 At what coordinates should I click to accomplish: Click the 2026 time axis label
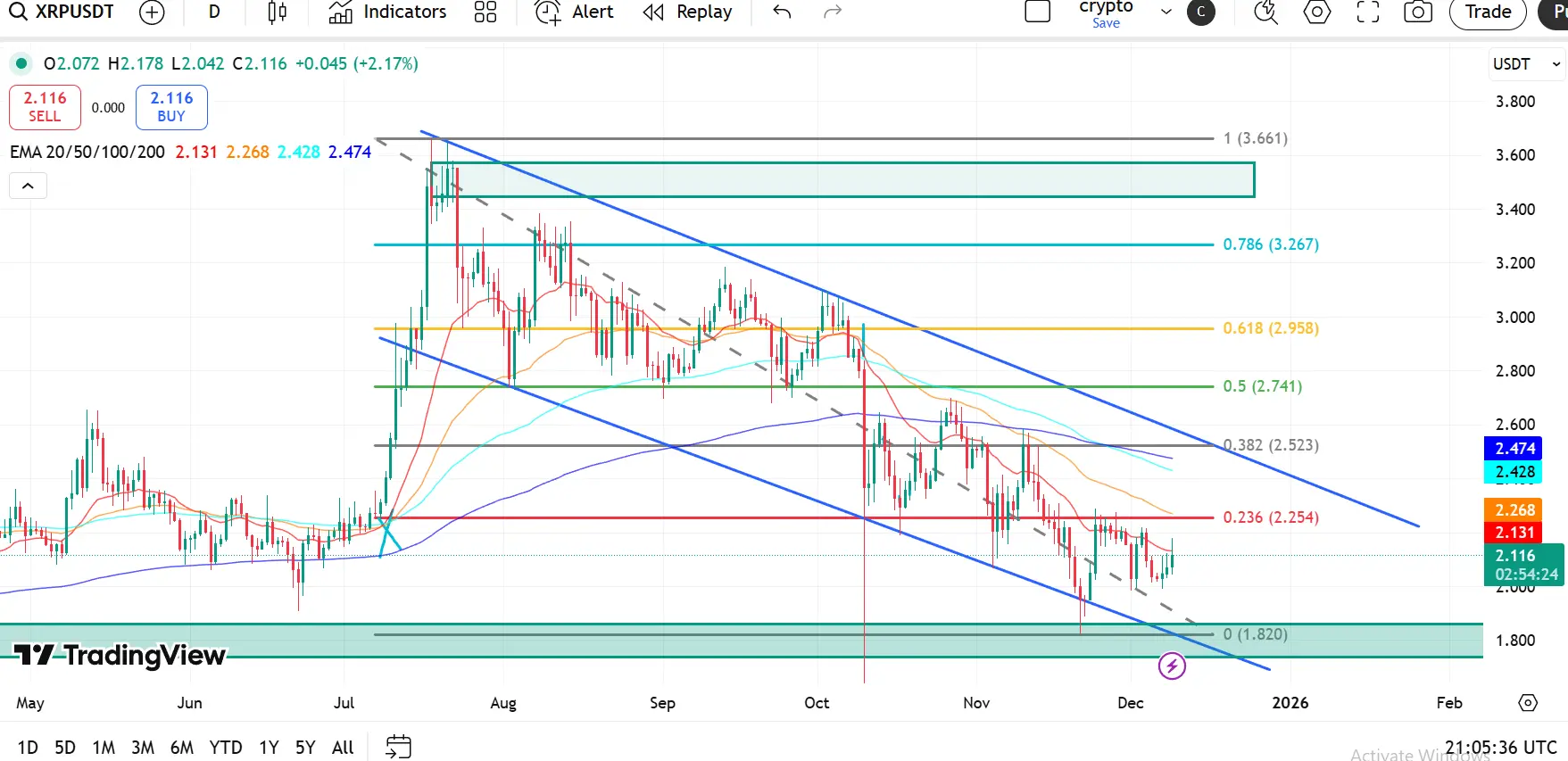coord(1290,703)
